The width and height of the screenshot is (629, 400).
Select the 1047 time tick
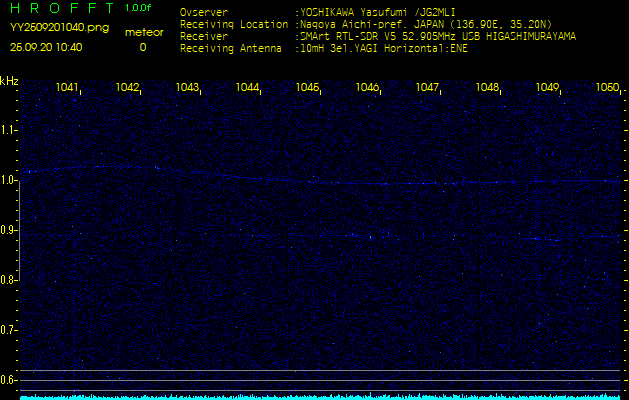[427, 88]
